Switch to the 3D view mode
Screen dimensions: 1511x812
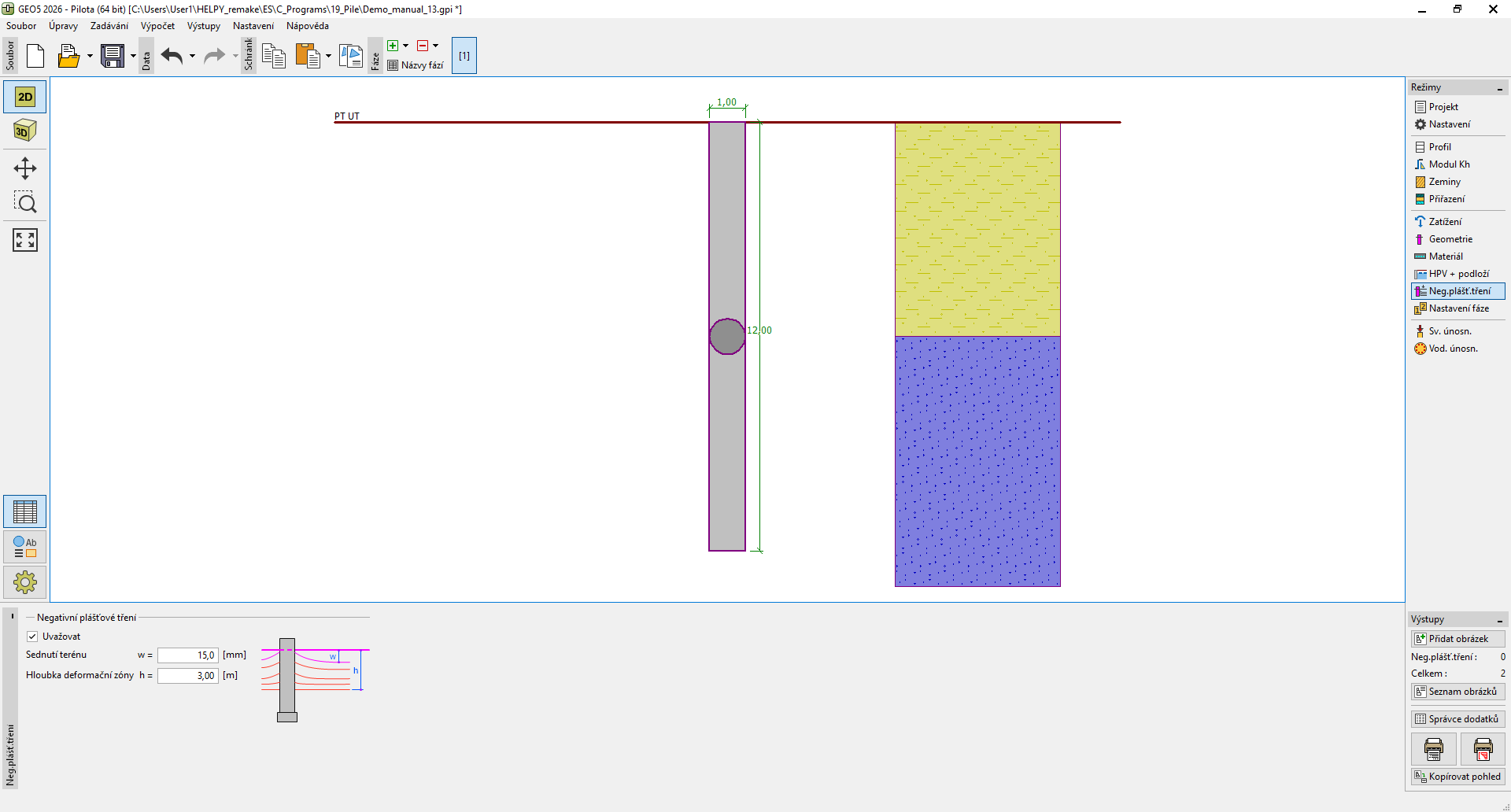click(25, 131)
